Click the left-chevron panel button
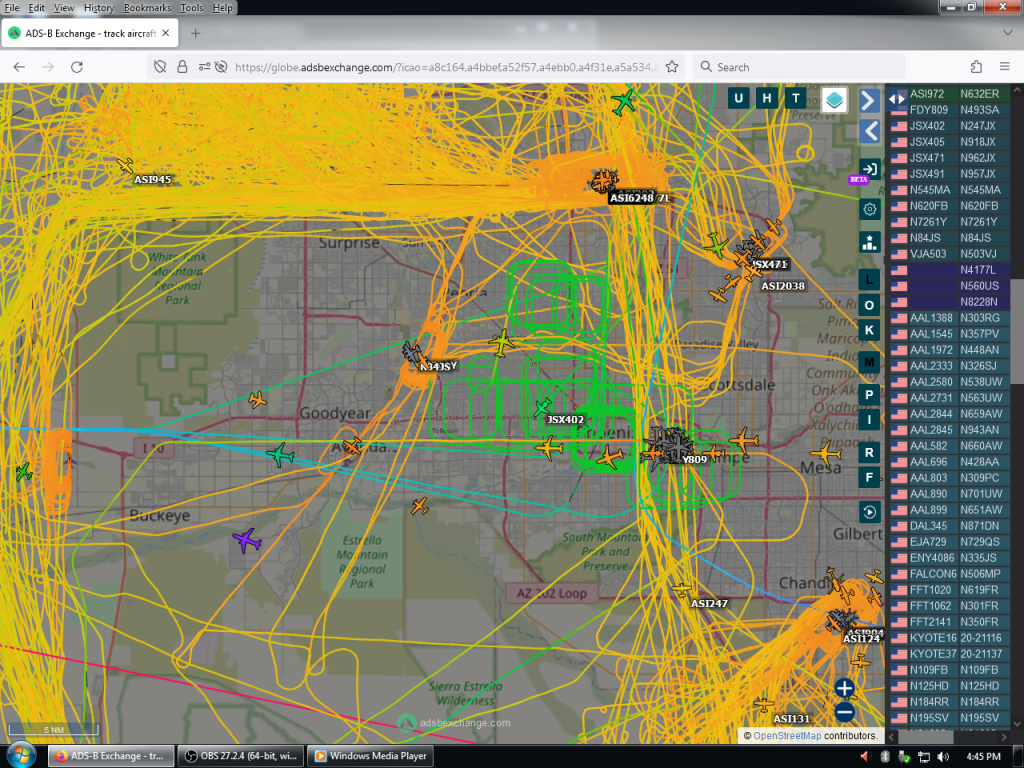1024x768 pixels. pyautogui.click(x=869, y=131)
